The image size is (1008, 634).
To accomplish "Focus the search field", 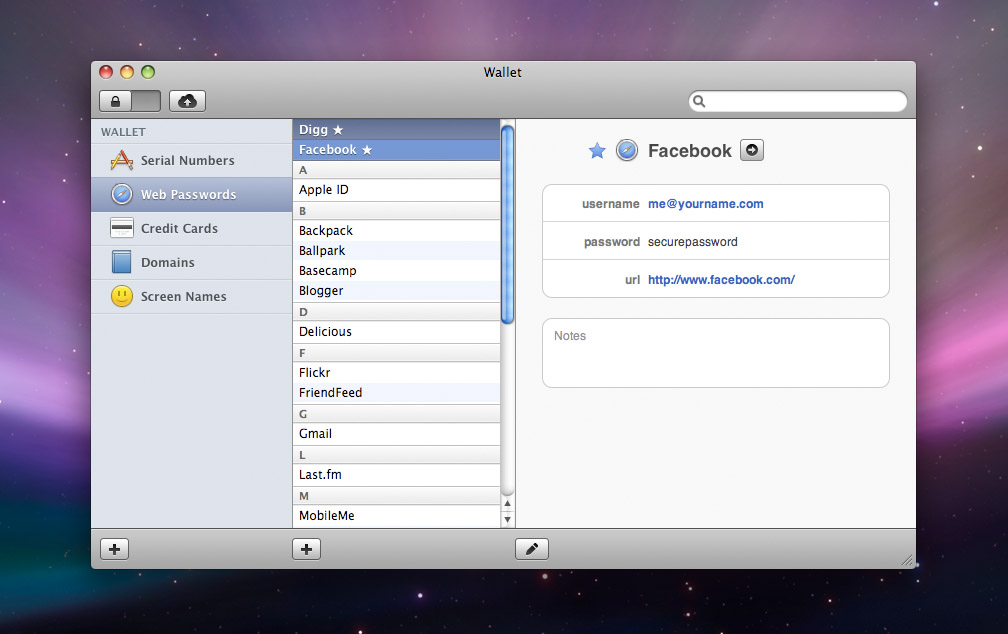I will tap(798, 101).
